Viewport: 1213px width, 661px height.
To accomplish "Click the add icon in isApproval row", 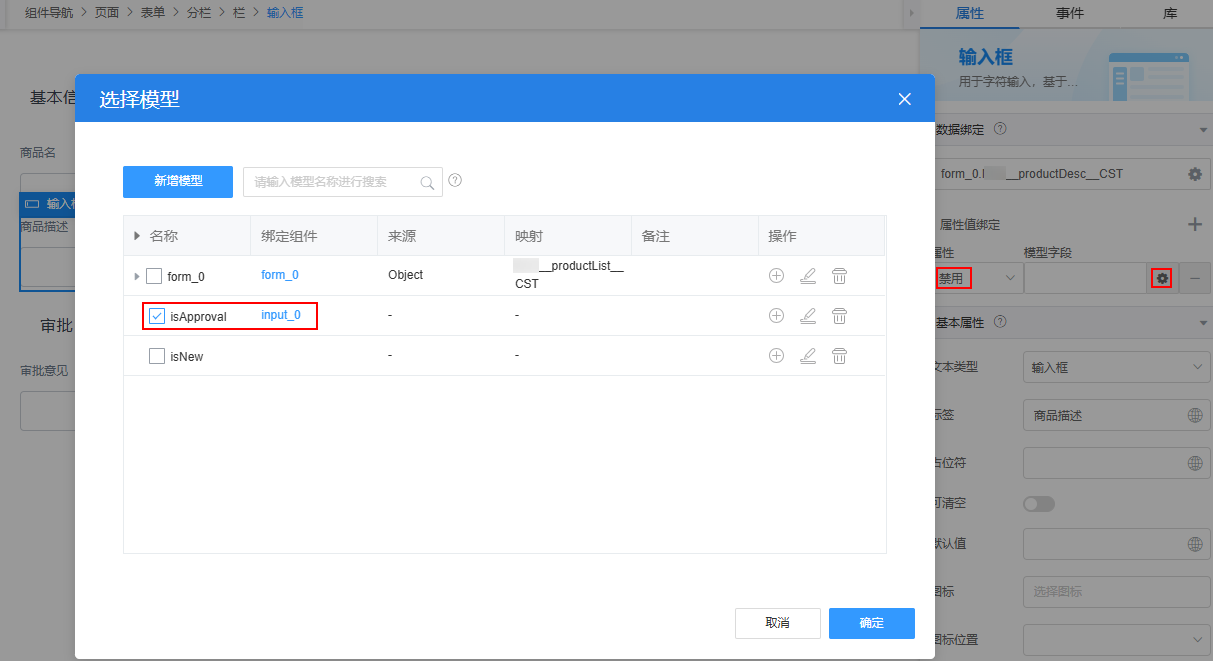I will [776, 315].
